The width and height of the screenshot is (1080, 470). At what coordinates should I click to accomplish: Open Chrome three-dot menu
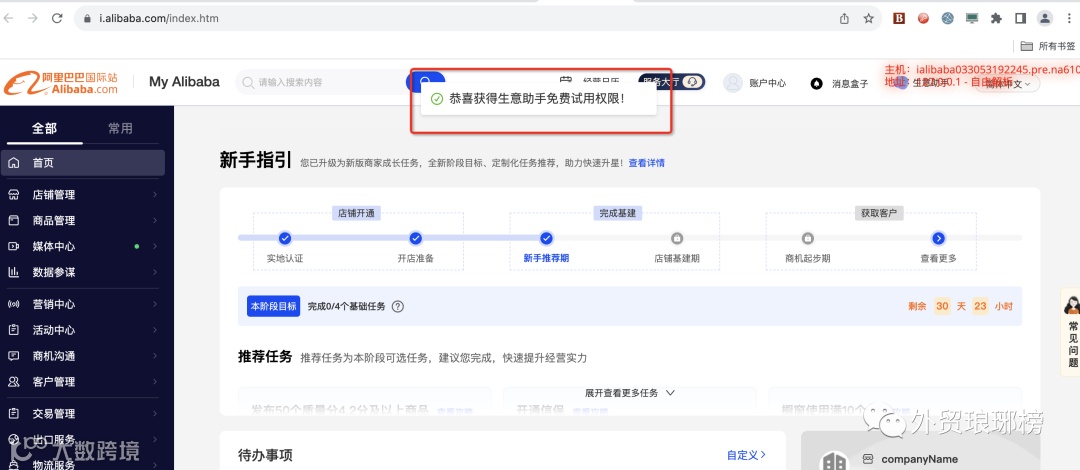[1068, 19]
